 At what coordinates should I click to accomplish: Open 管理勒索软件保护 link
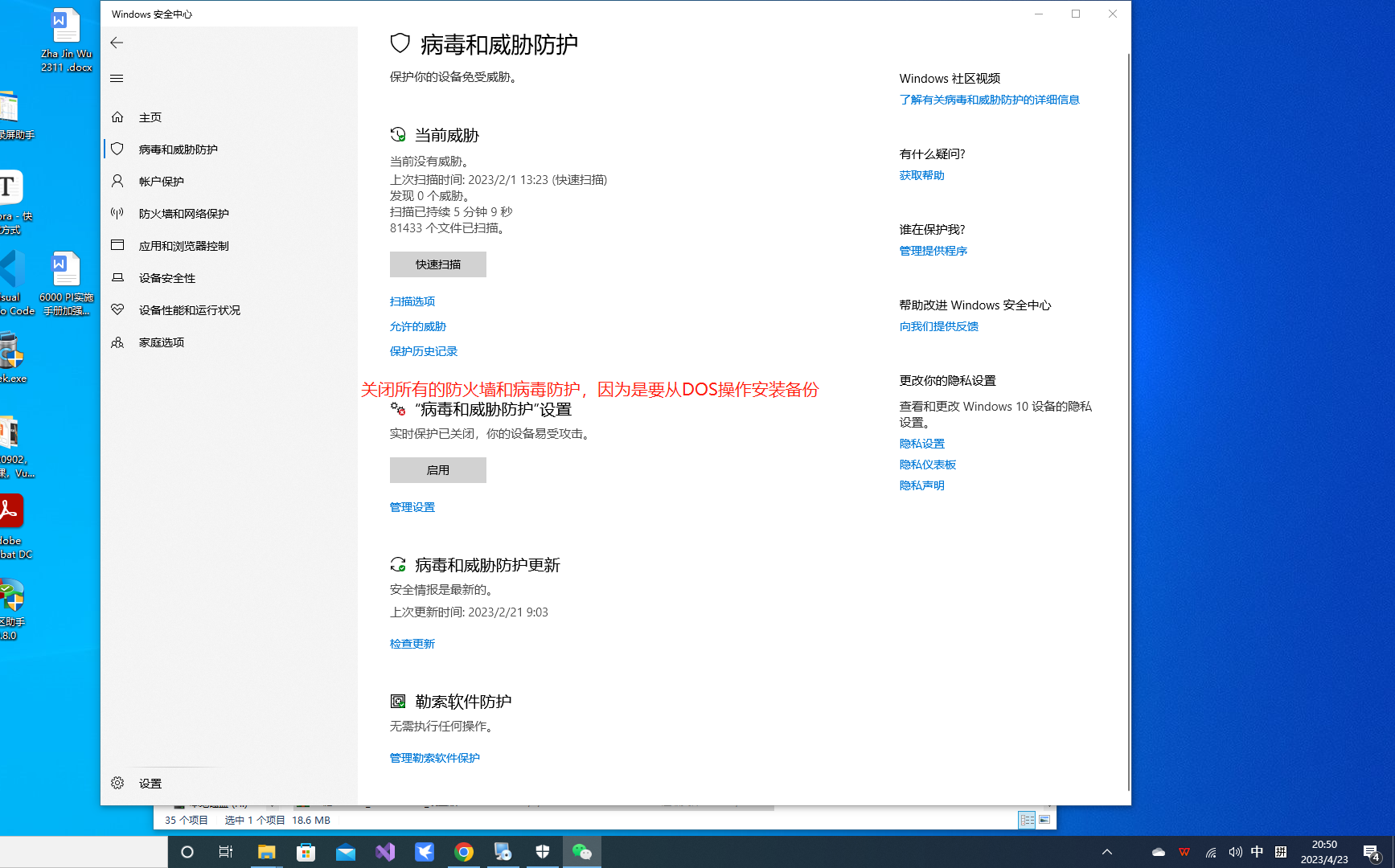(435, 758)
